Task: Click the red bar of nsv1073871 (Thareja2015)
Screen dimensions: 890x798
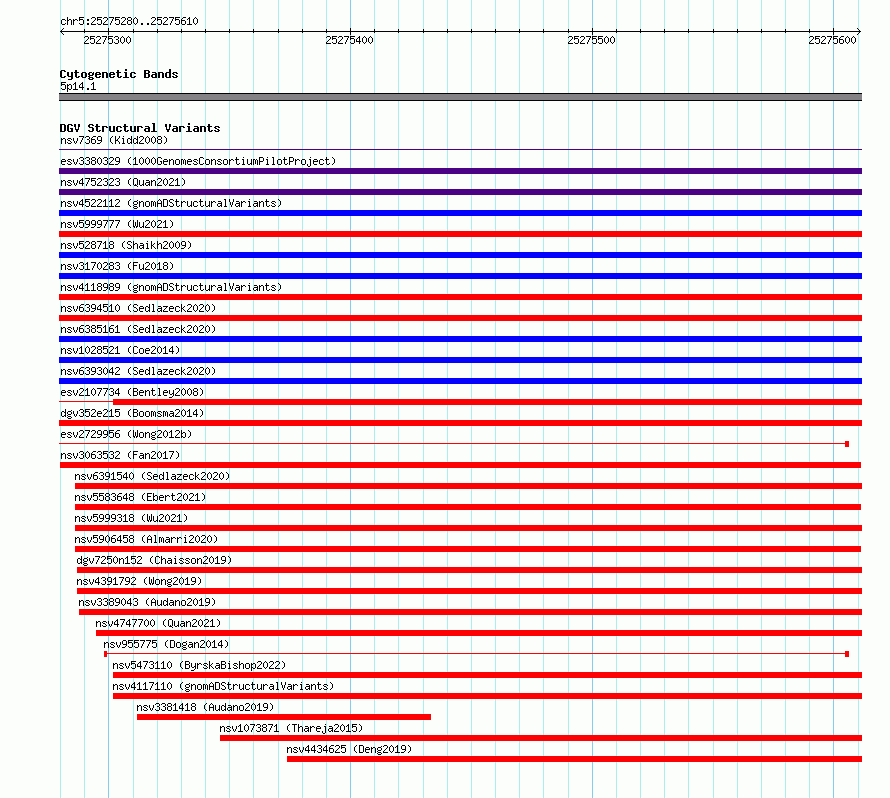Action: (541, 738)
